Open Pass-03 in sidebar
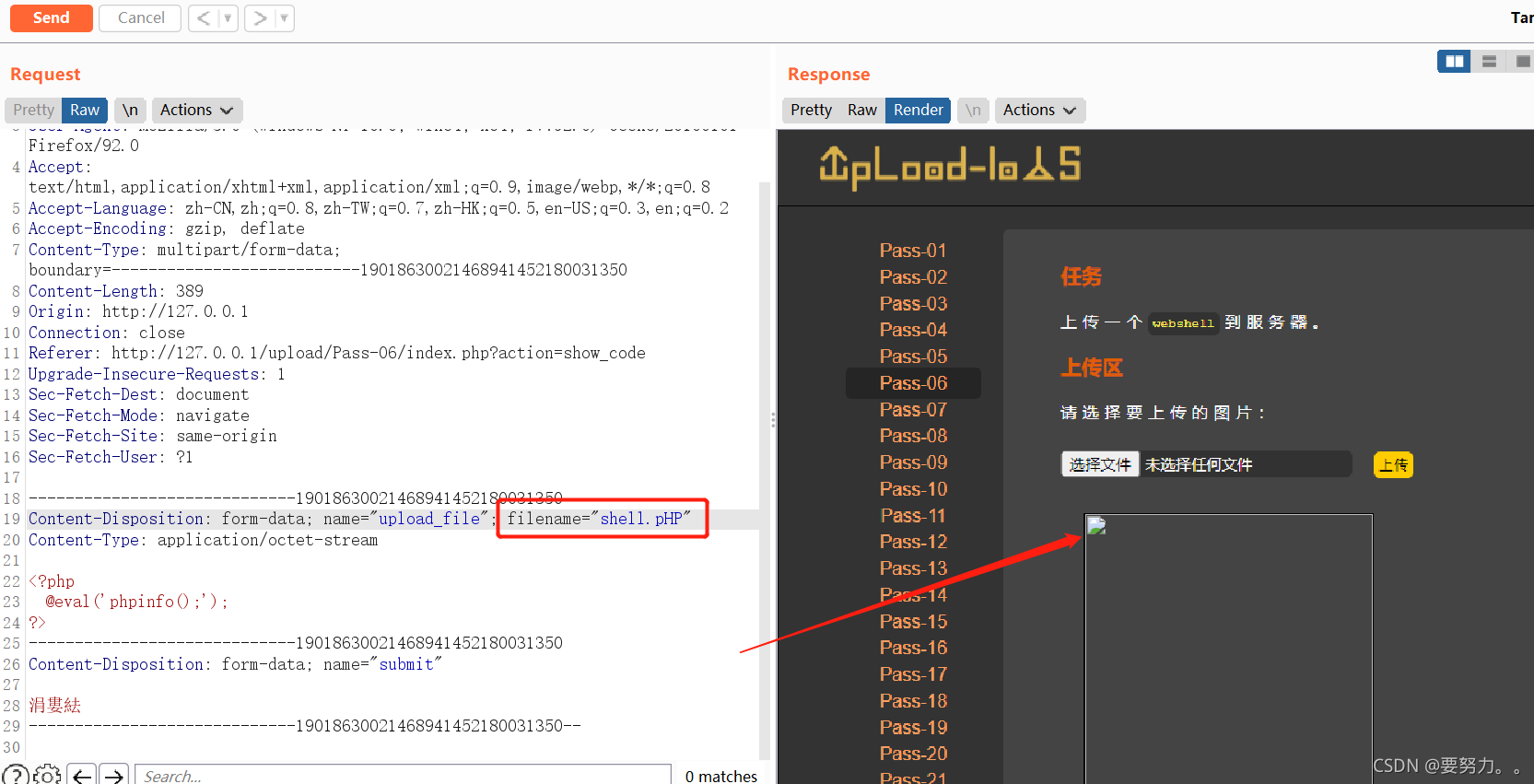 click(x=913, y=304)
